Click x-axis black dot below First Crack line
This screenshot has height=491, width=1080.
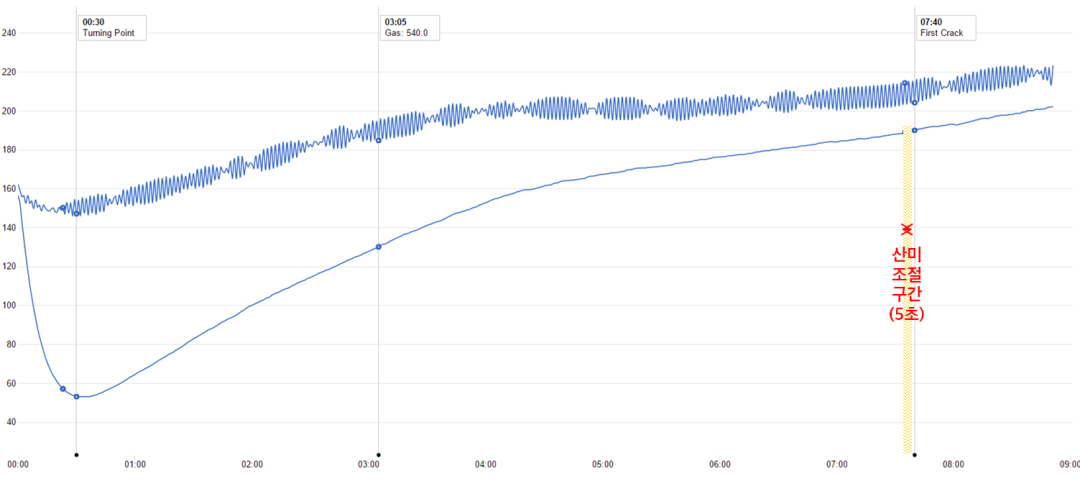(x=914, y=454)
